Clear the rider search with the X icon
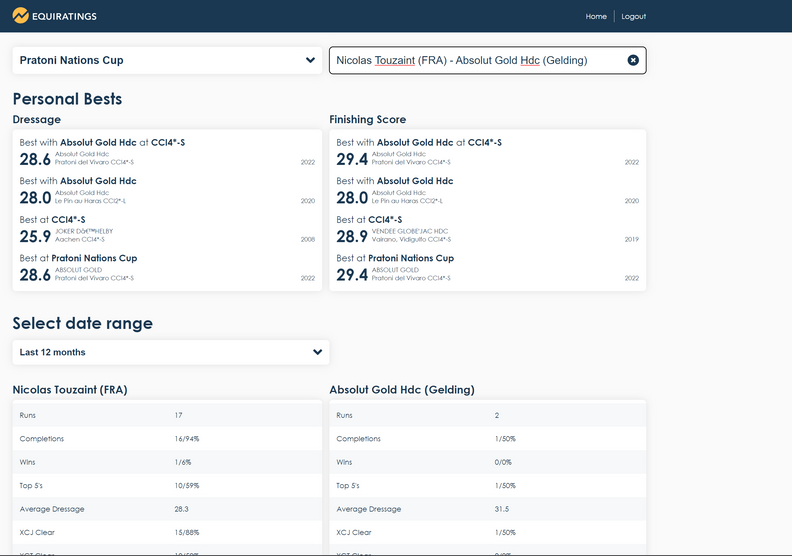 pos(633,60)
